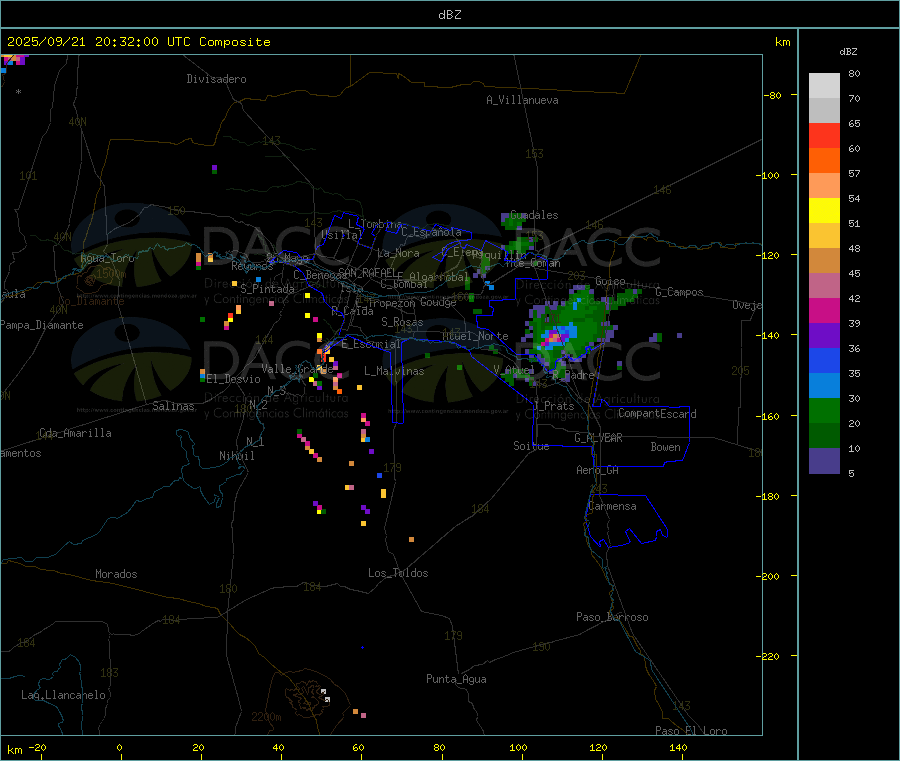Click the Carmensa map label
Image resolution: width=900 pixels, height=761 pixels.
click(612, 506)
